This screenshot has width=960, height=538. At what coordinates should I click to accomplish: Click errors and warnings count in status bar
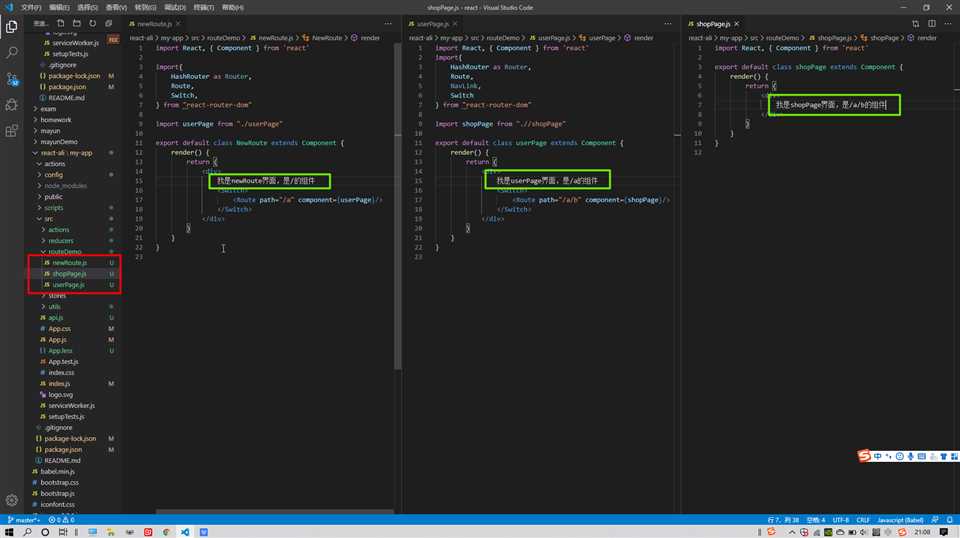[61, 520]
